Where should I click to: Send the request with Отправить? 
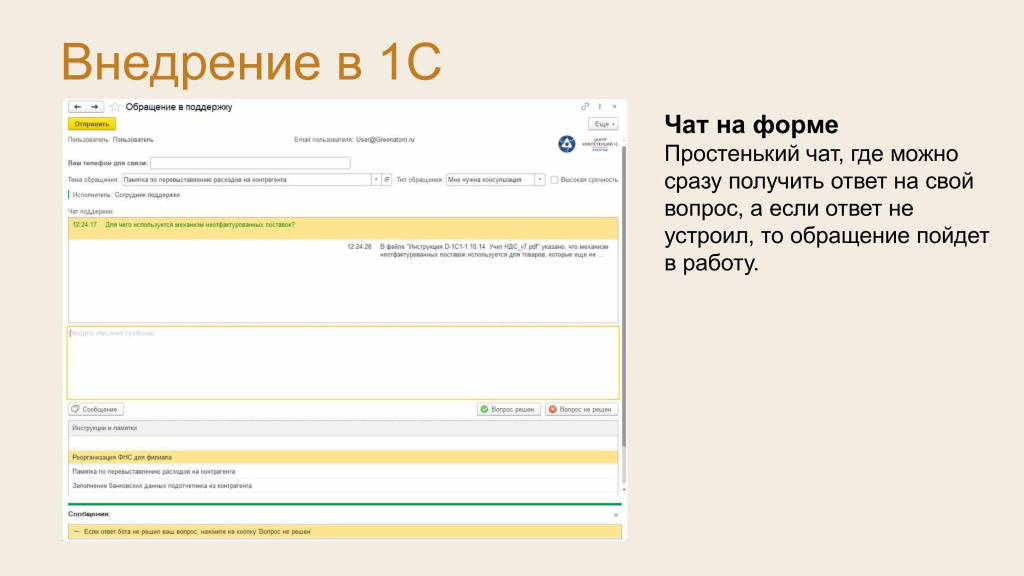tap(91, 124)
